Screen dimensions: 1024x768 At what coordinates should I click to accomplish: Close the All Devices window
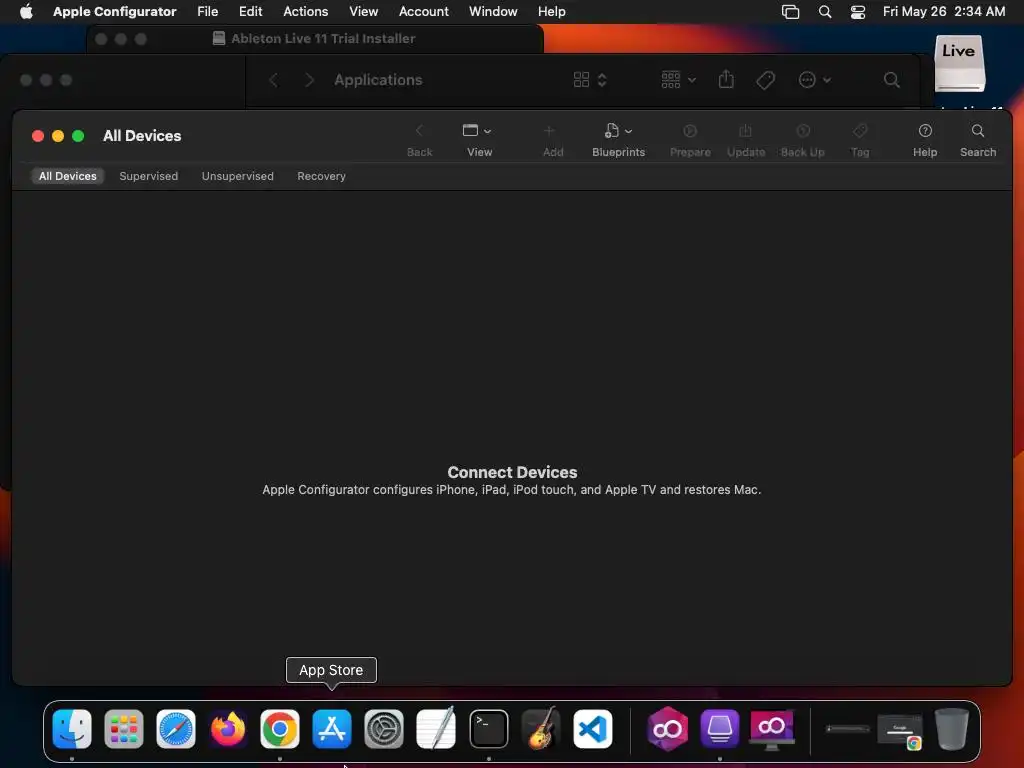tap(38, 136)
